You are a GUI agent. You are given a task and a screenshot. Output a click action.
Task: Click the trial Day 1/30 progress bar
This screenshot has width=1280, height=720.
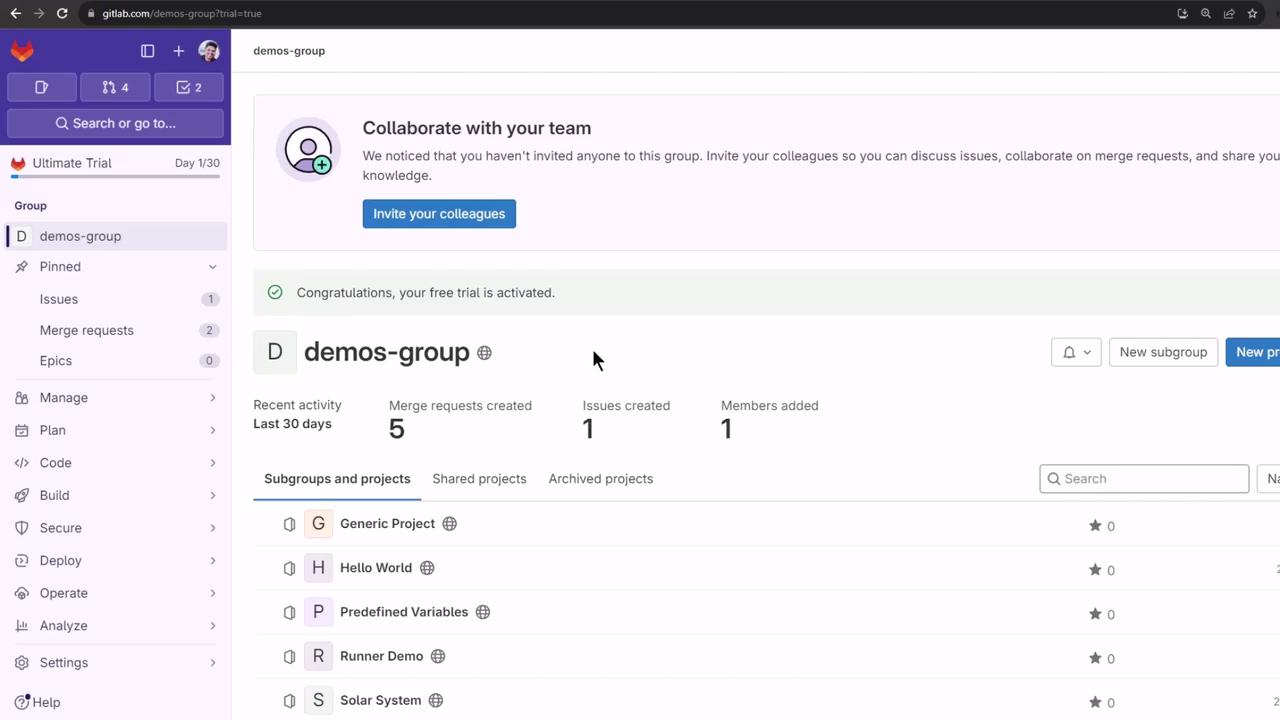click(x=115, y=176)
